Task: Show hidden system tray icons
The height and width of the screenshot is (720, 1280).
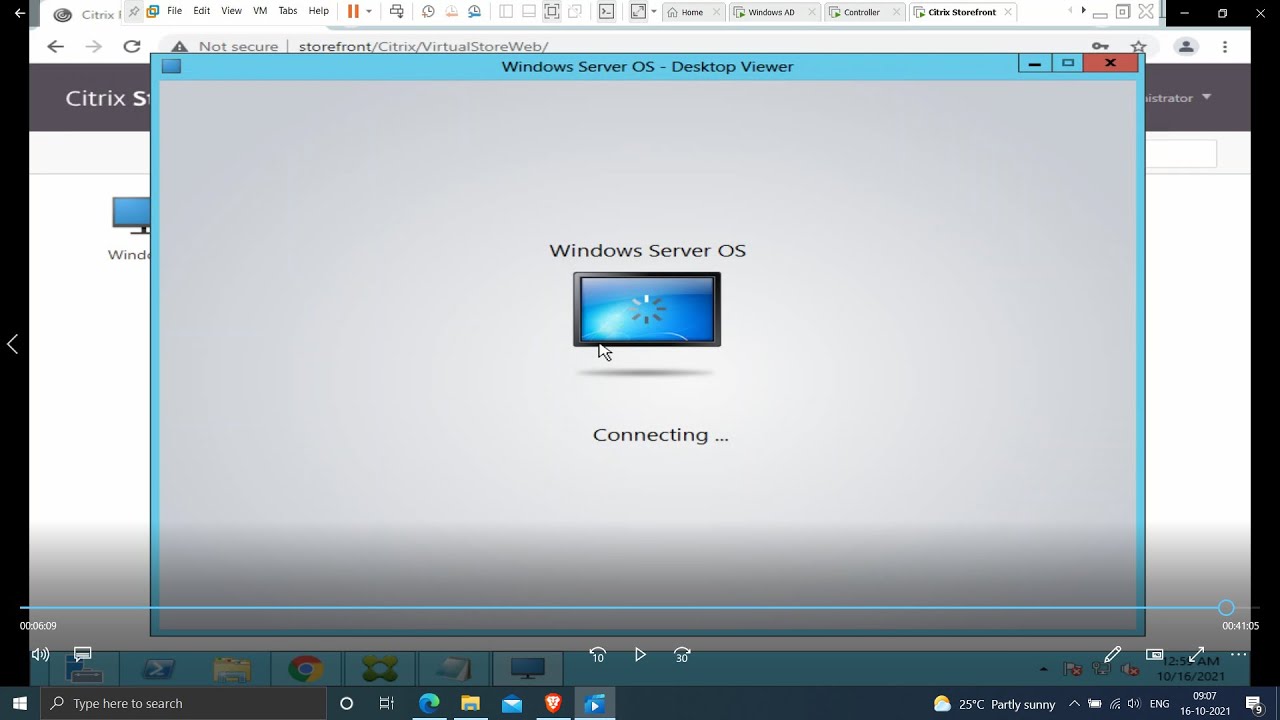Action: [x=1074, y=704]
